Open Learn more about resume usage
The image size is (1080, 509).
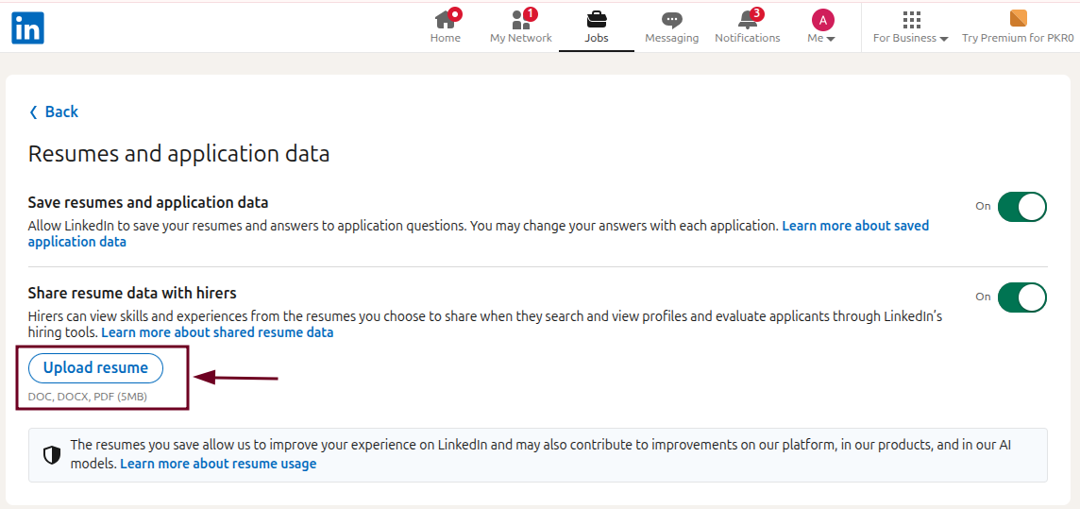[x=218, y=464]
